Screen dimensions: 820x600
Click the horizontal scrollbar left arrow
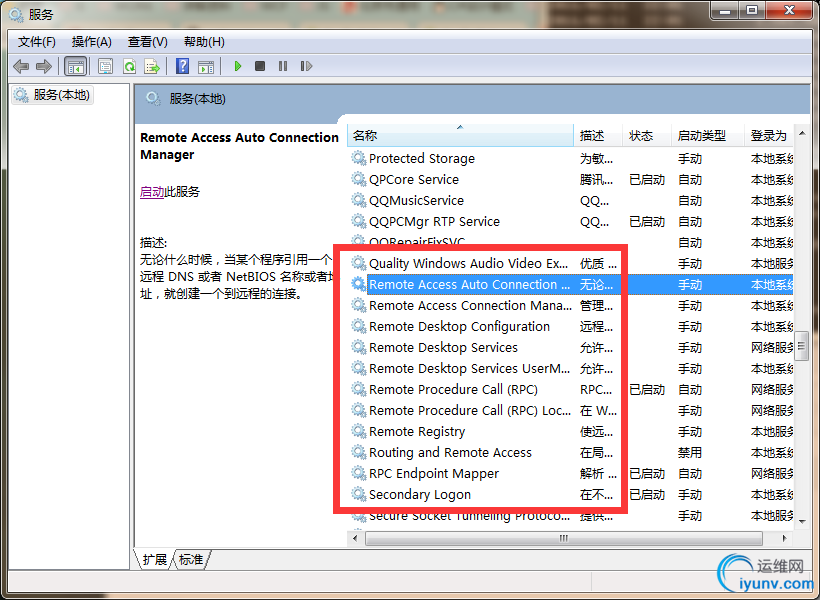pos(356,538)
